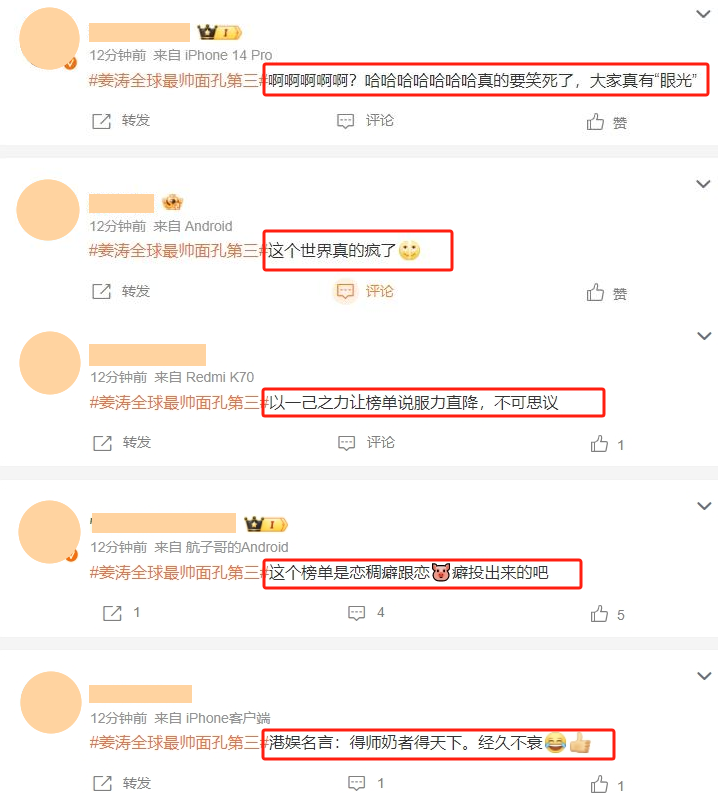Click the crown badge on the 航子哥的Android post
Screen dimensions: 718x798
(x=266, y=524)
